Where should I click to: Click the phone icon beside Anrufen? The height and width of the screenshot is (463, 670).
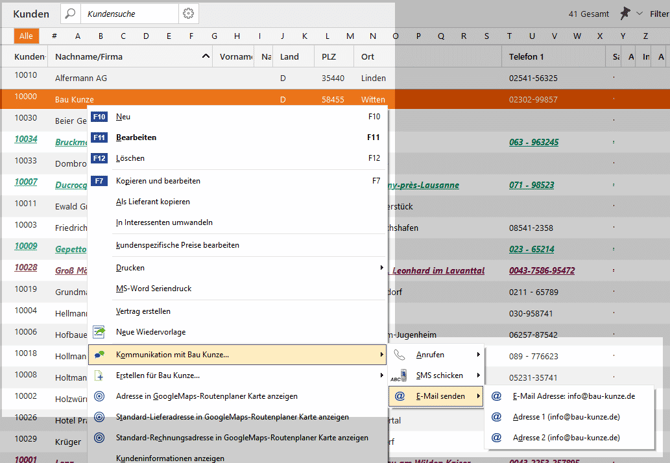point(400,354)
